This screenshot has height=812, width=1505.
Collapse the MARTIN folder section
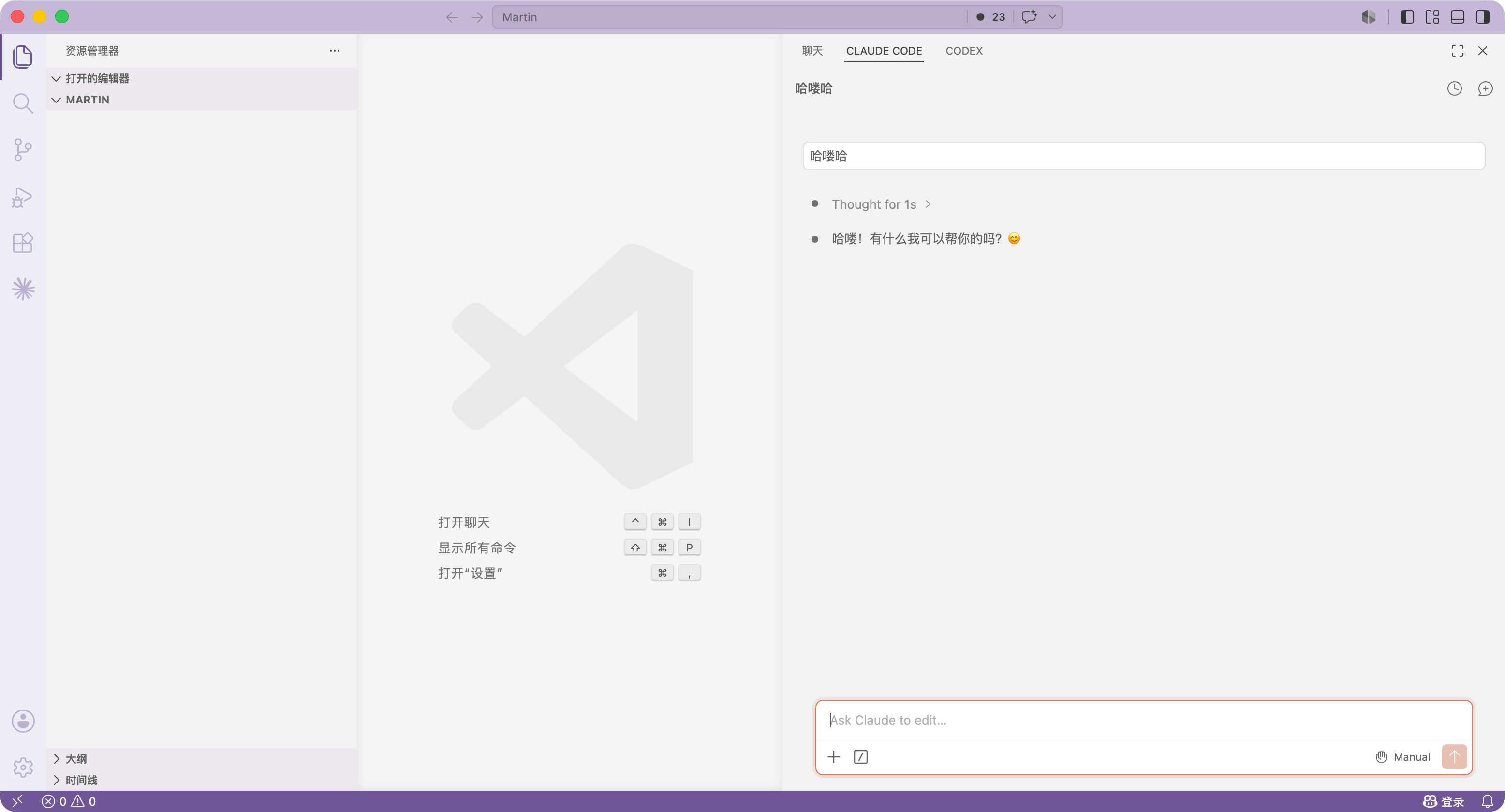pyautogui.click(x=202, y=99)
